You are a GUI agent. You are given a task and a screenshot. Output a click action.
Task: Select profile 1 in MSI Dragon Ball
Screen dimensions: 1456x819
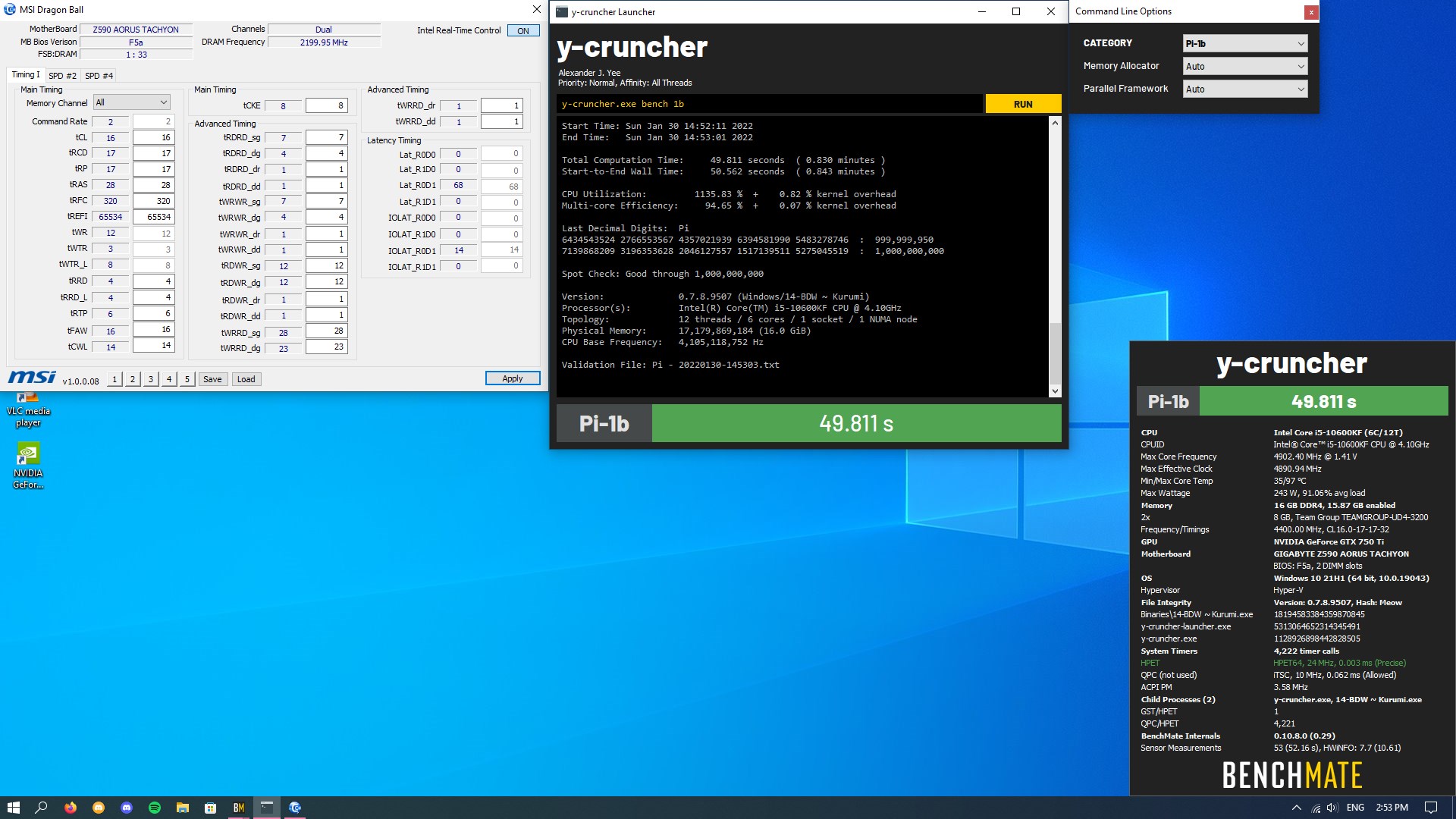click(115, 379)
